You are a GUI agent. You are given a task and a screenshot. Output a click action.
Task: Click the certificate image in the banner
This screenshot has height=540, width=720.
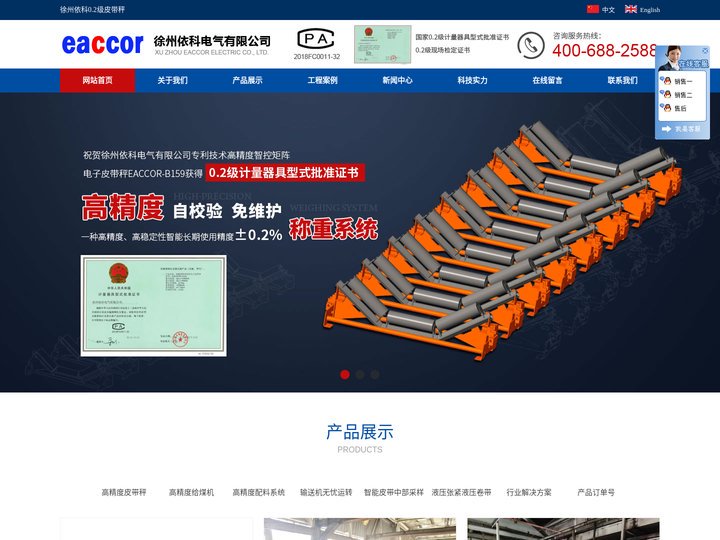[153, 306]
